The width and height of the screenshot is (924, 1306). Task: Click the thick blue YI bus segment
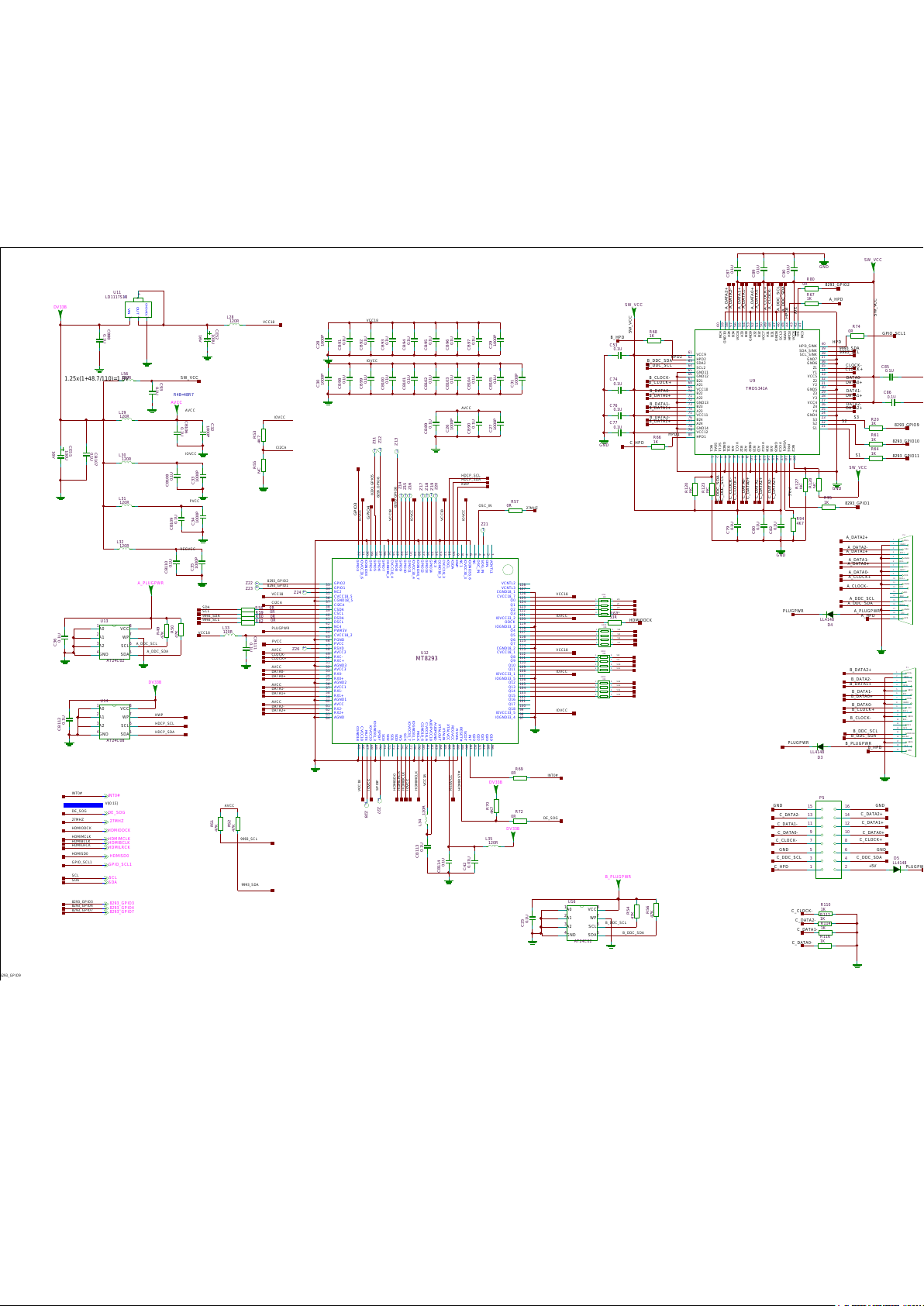[83, 805]
